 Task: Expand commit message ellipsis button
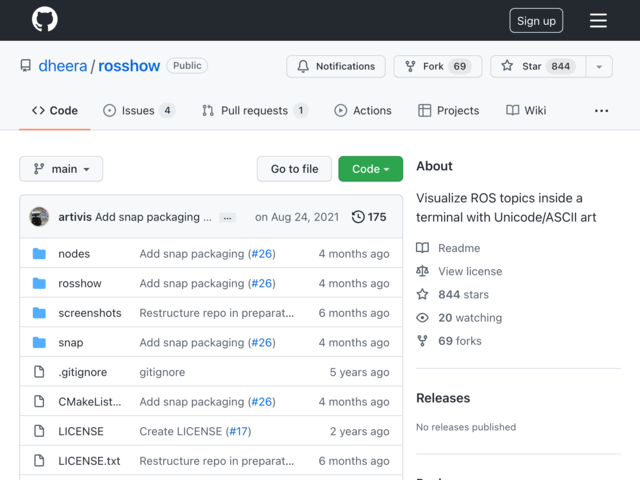click(227, 218)
